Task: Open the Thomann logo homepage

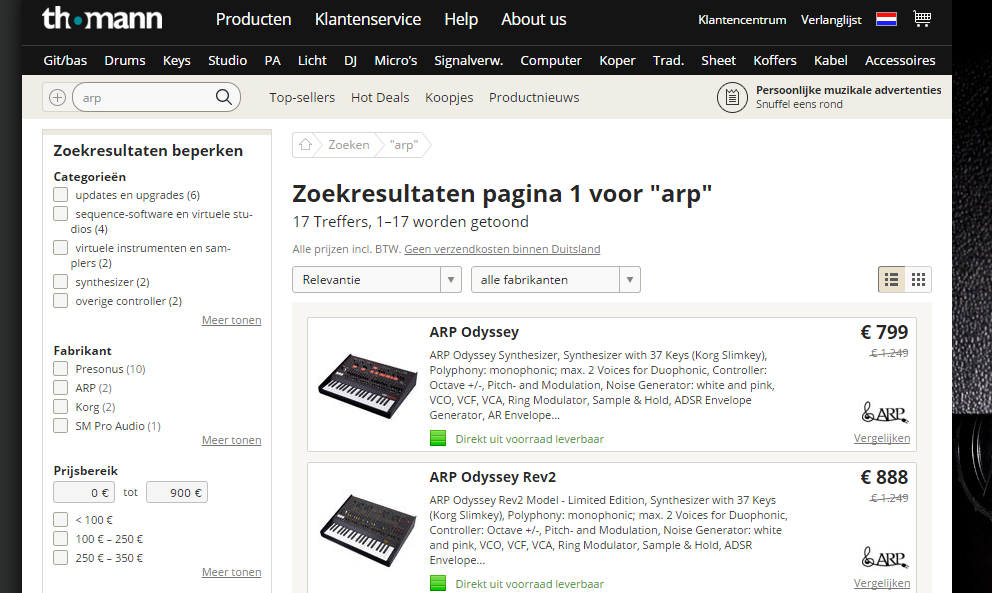Action: click(102, 18)
